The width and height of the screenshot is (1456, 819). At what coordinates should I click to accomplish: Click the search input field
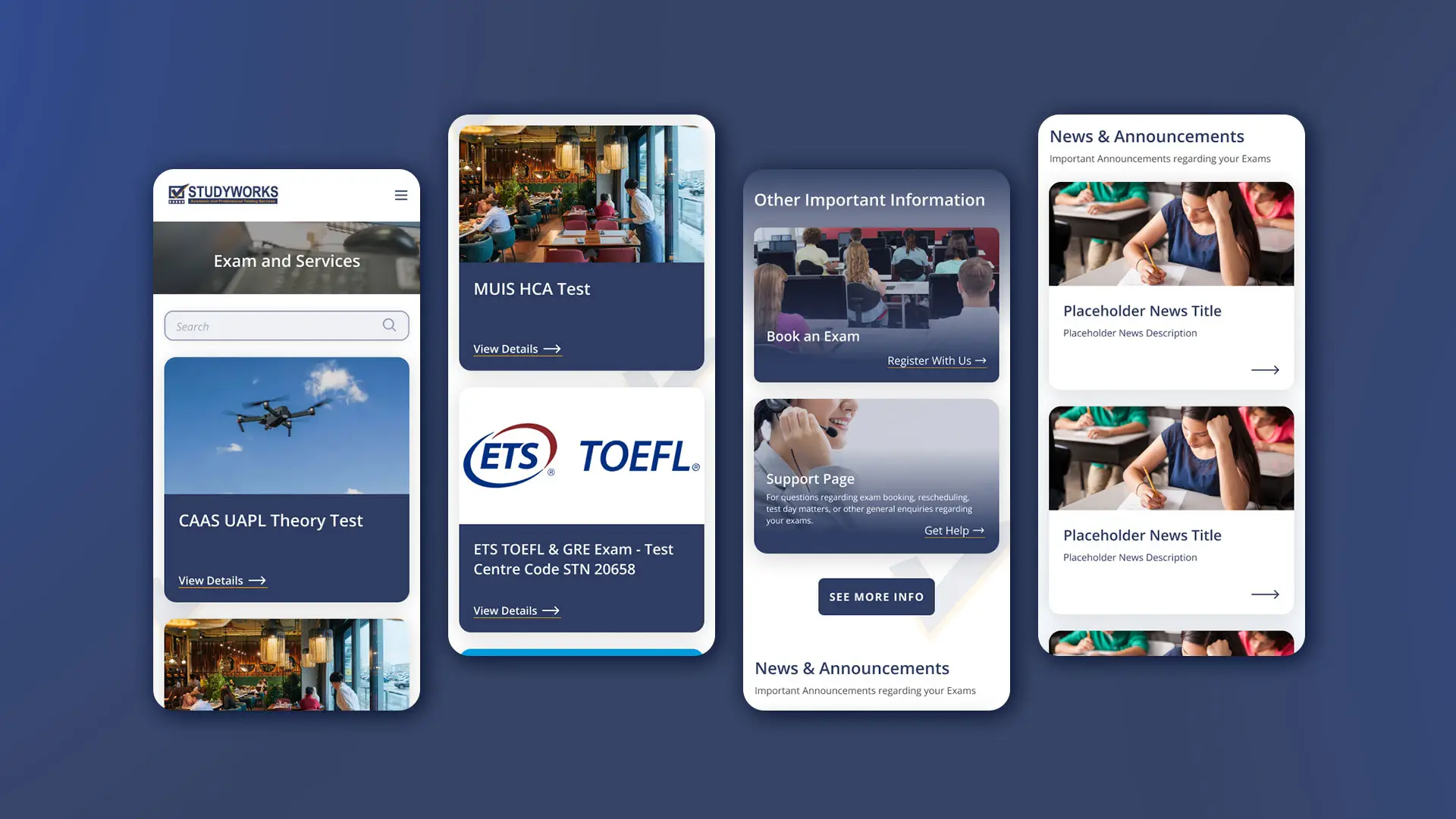[x=286, y=325]
